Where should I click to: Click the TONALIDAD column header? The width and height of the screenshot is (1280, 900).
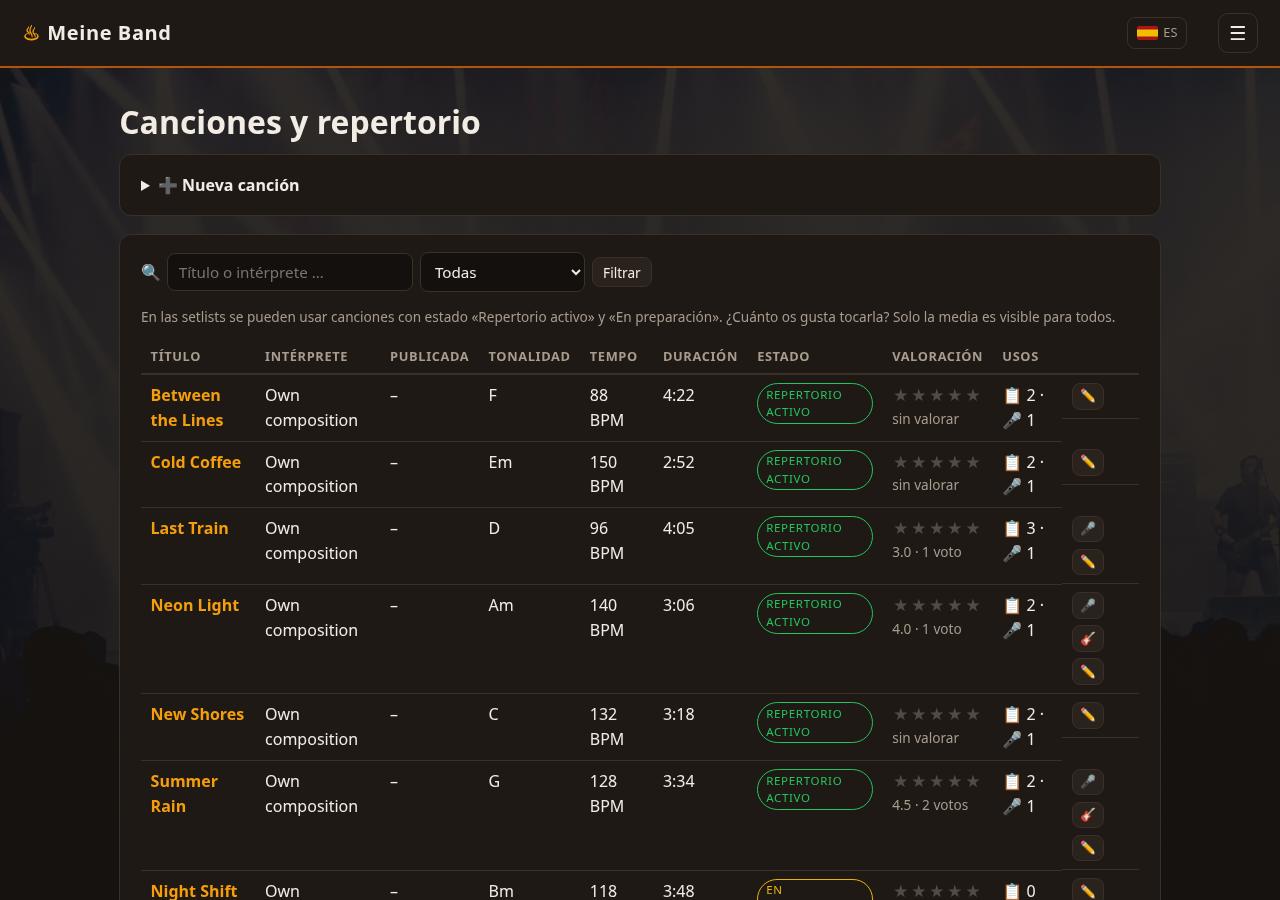pyautogui.click(x=529, y=356)
